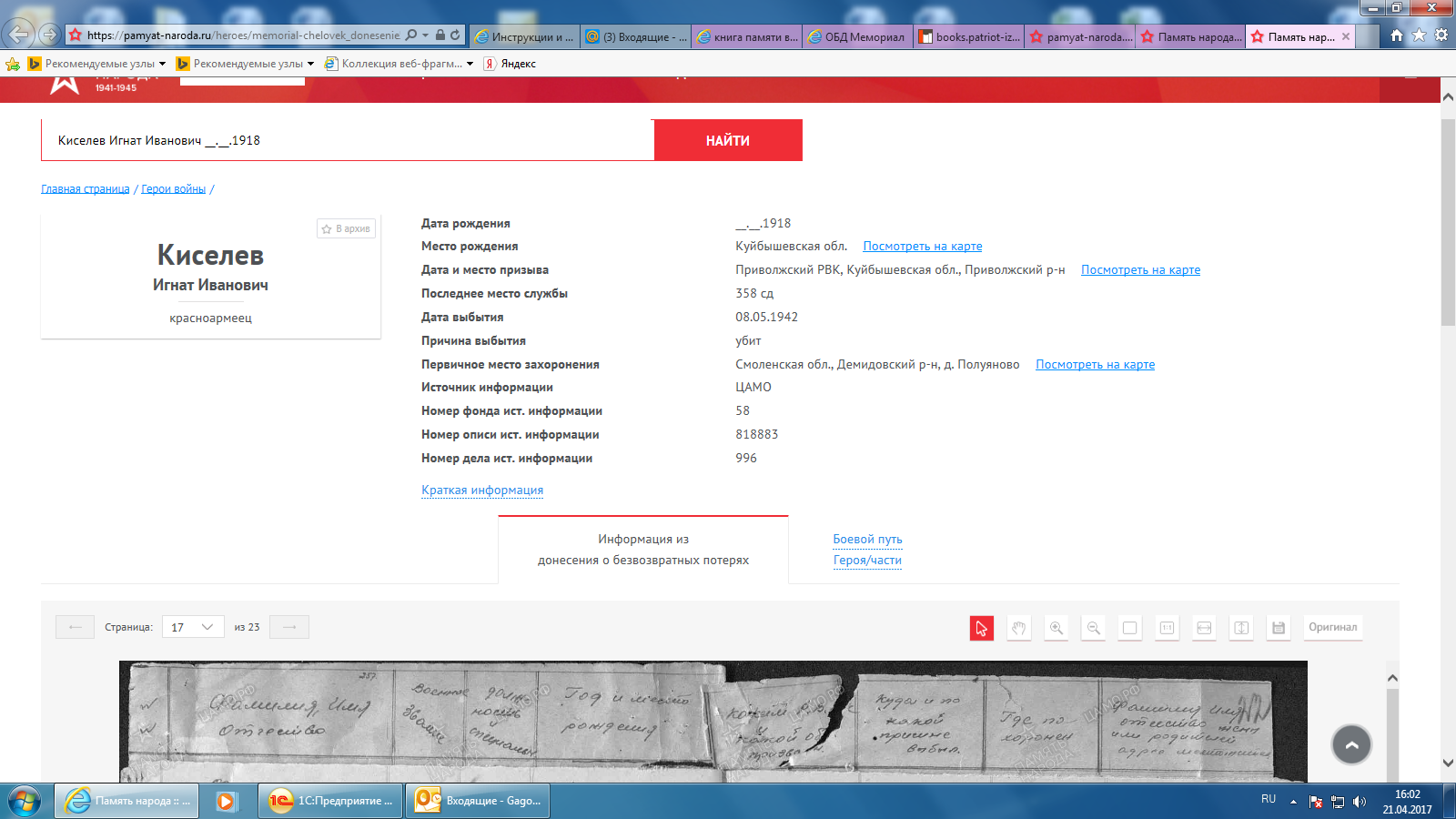Expand first 'Рекомендуемые узлы' favorites dropdown
The height and width of the screenshot is (819, 1456).
tap(162, 64)
